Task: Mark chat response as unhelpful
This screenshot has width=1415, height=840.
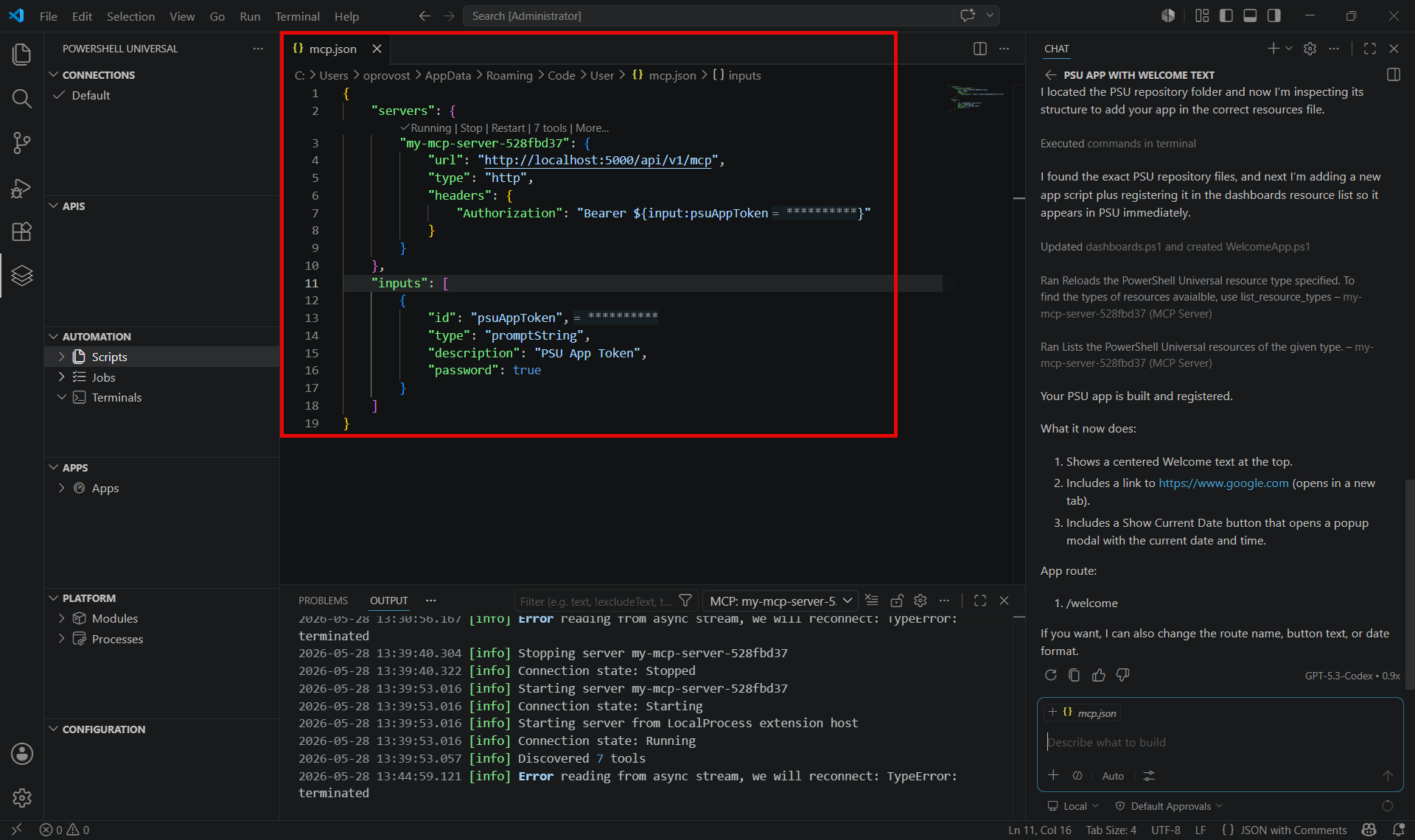Action: pos(1122,675)
